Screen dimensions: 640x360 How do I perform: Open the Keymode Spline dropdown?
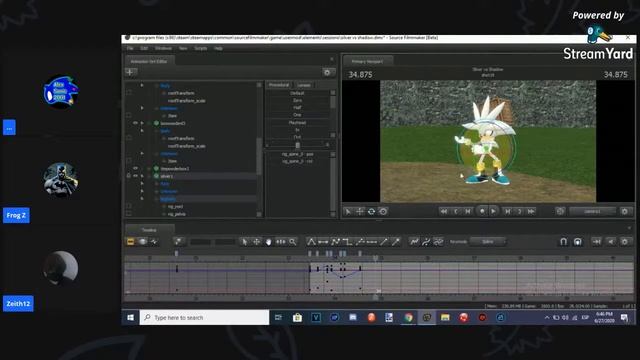click(488, 242)
